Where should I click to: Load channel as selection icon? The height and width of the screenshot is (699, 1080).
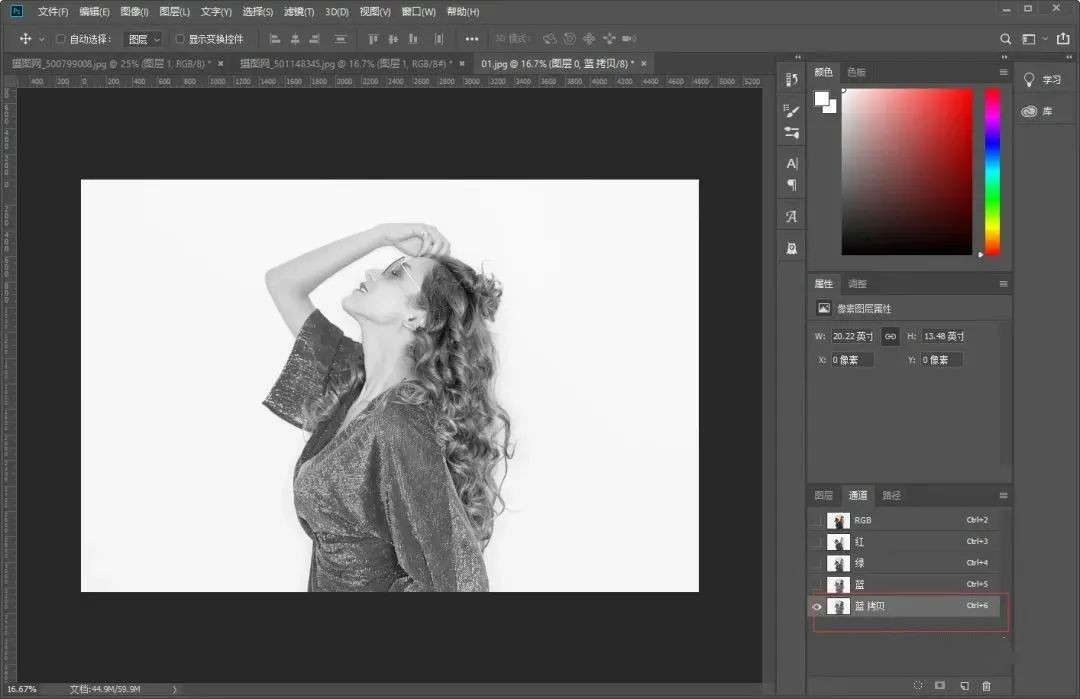(918, 685)
